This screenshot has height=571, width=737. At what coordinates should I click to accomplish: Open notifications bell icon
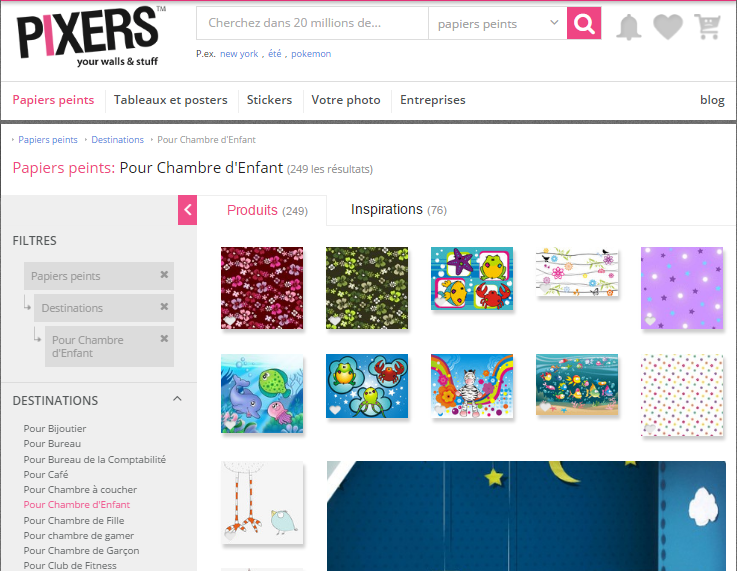pyautogui.click(x=628, y=27)
